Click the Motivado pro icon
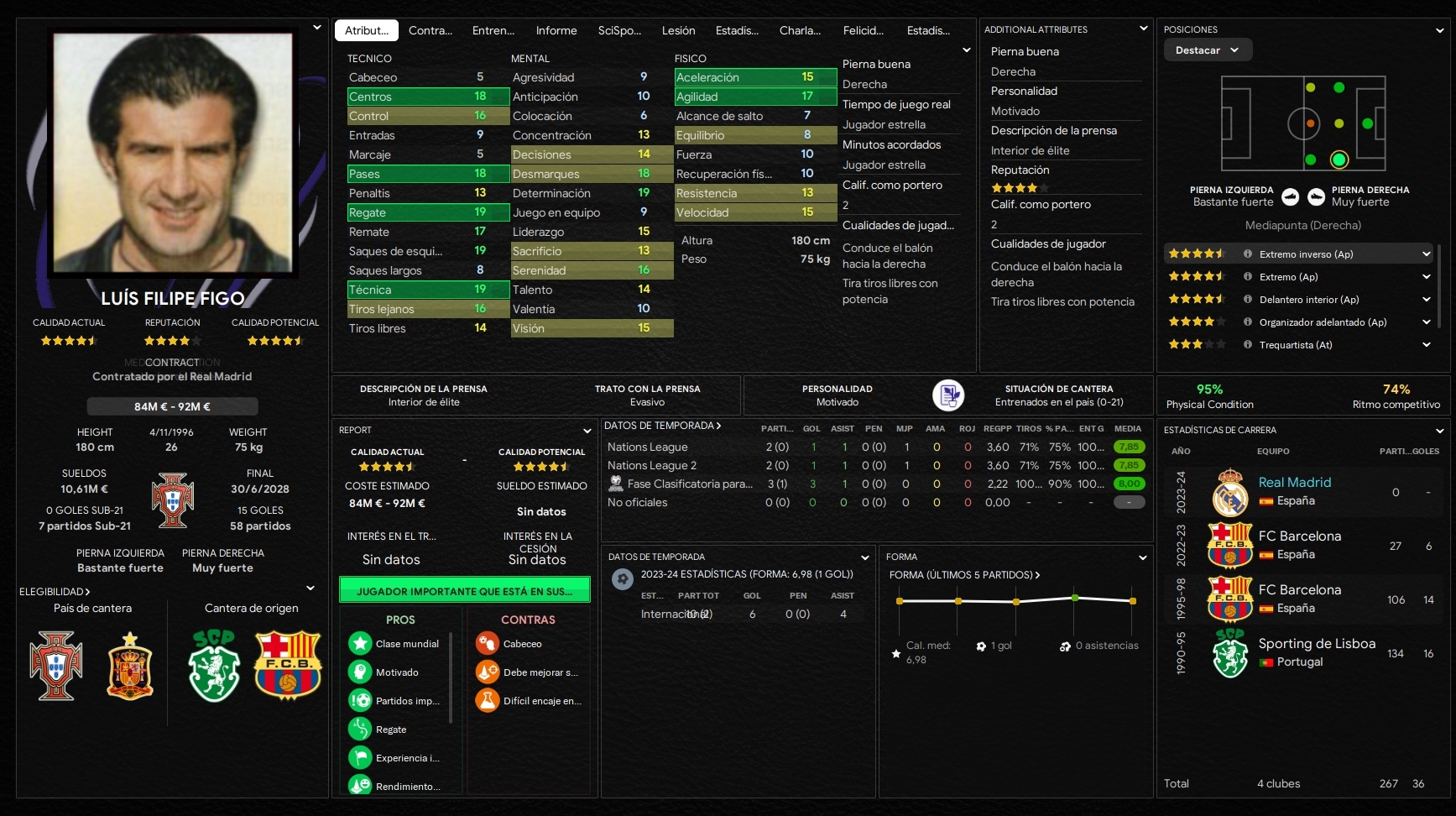Viewport: 1456px width, 816px height. coord(360,672)
